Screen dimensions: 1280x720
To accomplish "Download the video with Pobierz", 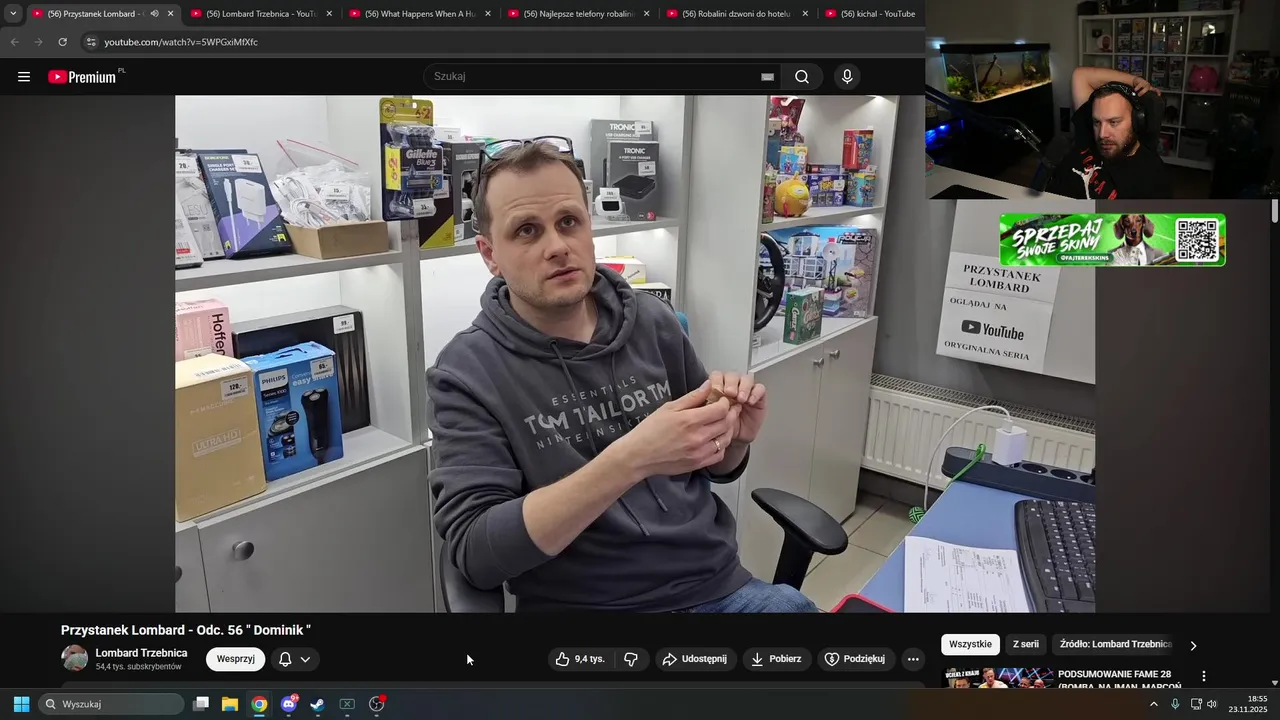I will click(x=776, y=659).
